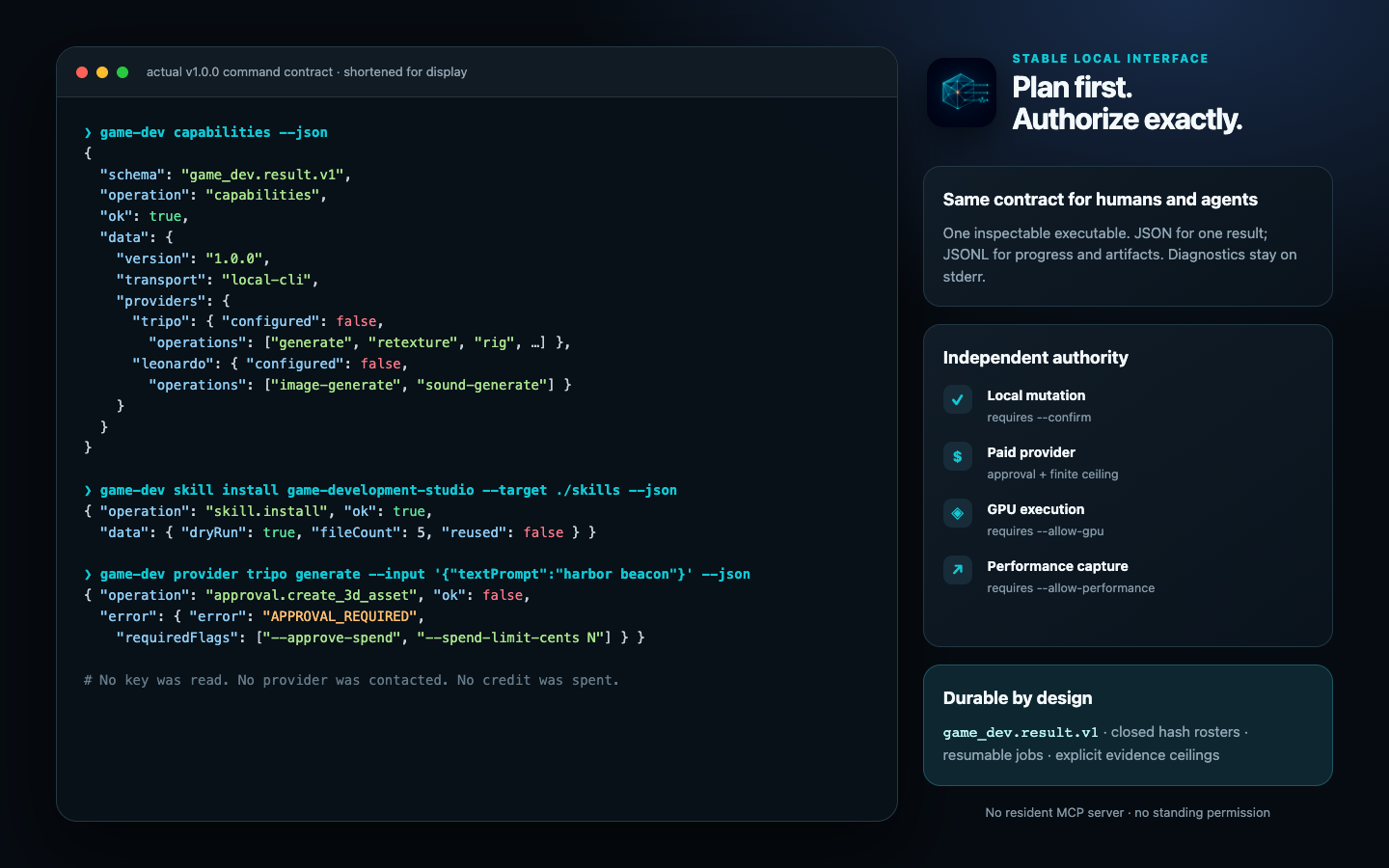Click the 'requires --allow-performance' note
This screenshot has height=868, width=1389.
tap(1071, 588)
